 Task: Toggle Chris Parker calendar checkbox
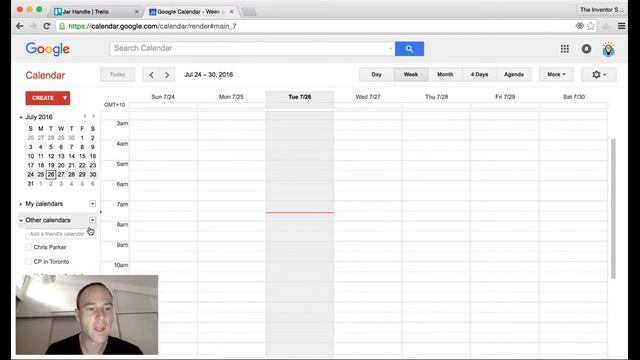(29, 247)
